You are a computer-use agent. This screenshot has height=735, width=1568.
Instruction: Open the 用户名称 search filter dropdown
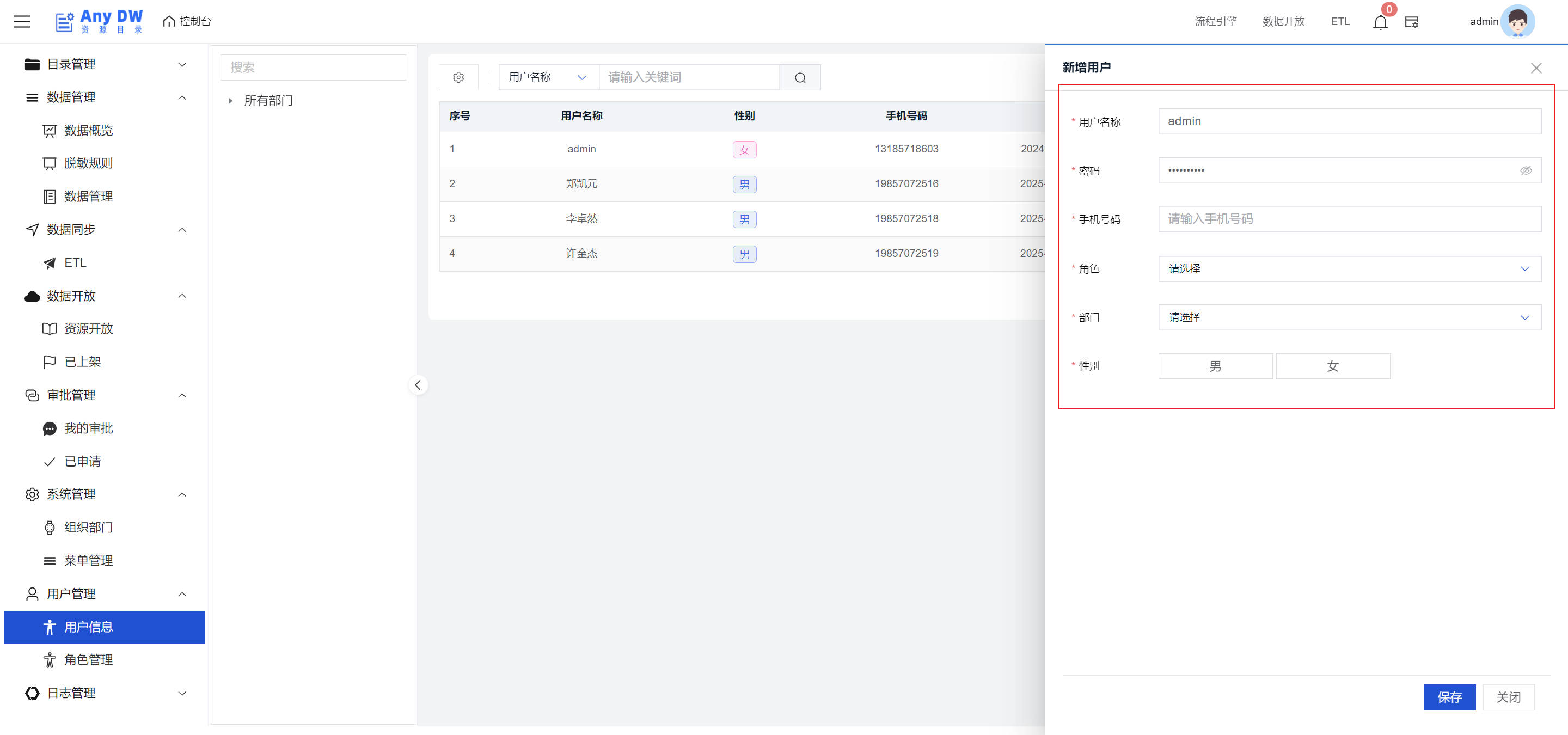548,77
